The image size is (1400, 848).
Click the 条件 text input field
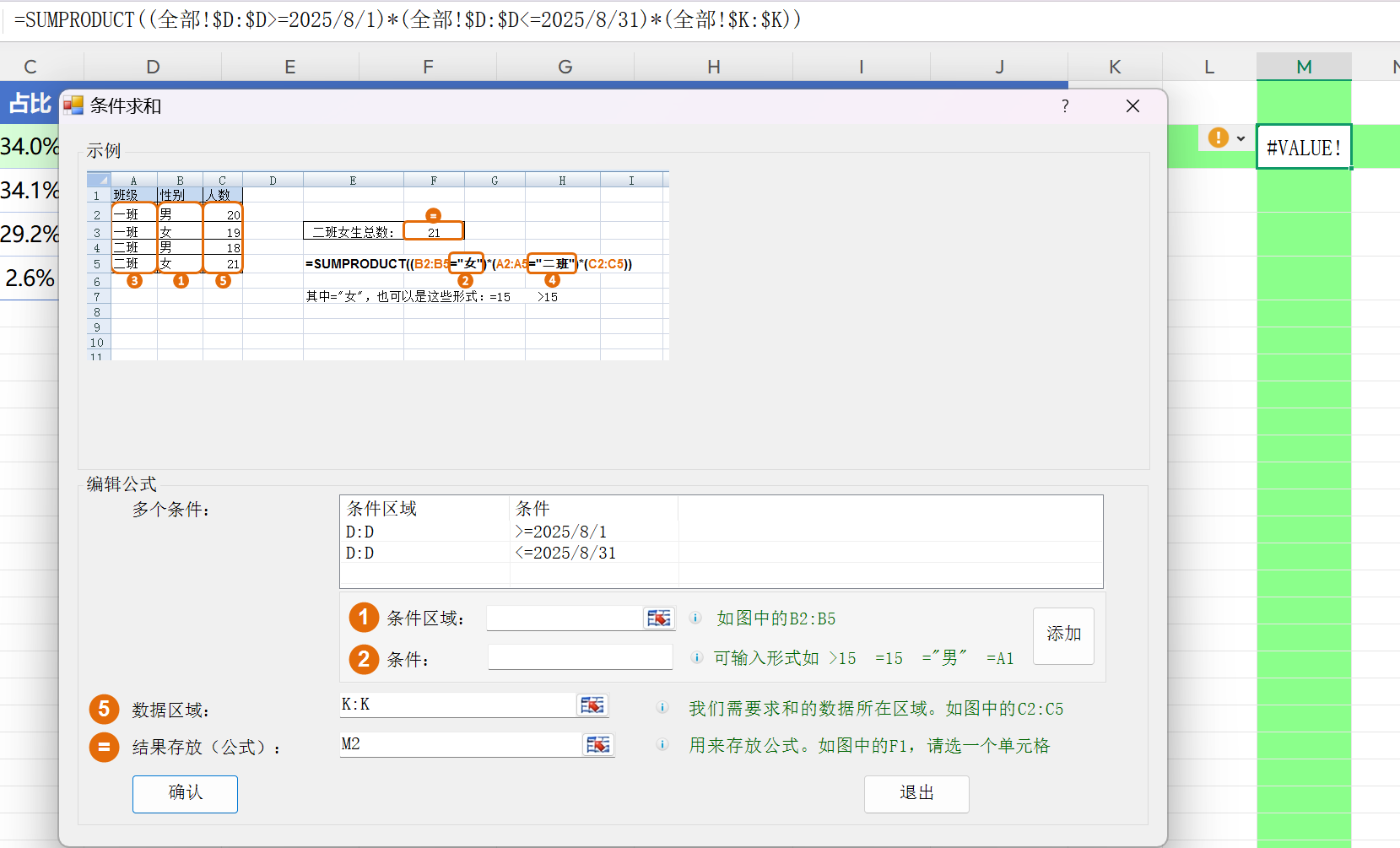point(580,658)
